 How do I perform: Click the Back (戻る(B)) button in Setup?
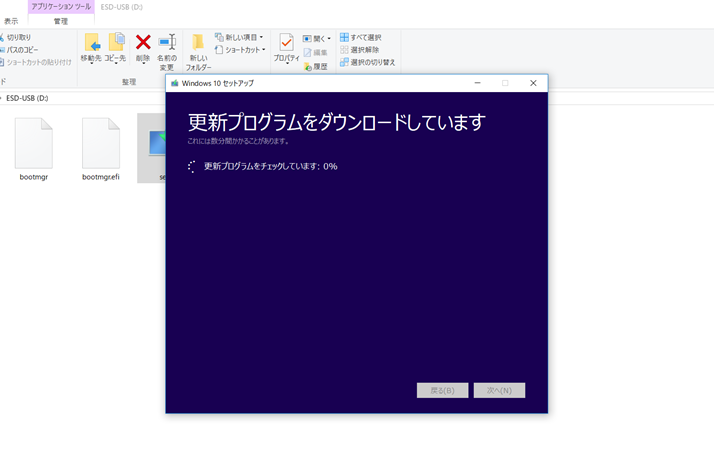(442, 390)
